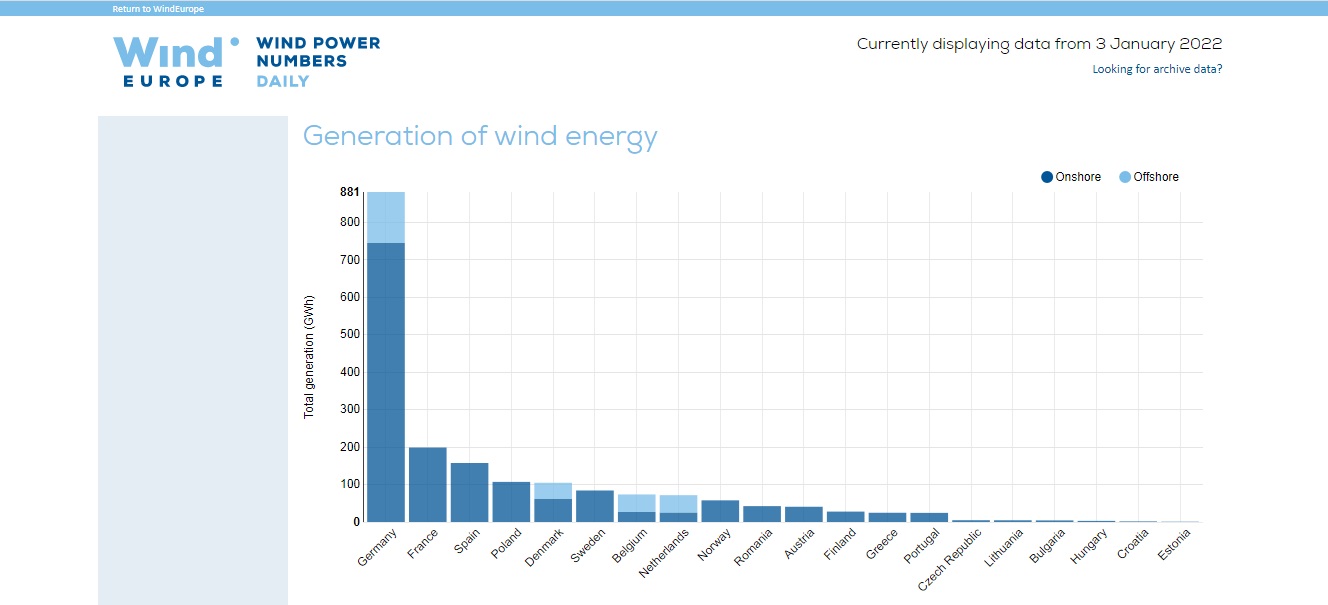Select the Netherlands offshore bar segment
This screenshot has width=1328, height=605.
coord(678,504)
